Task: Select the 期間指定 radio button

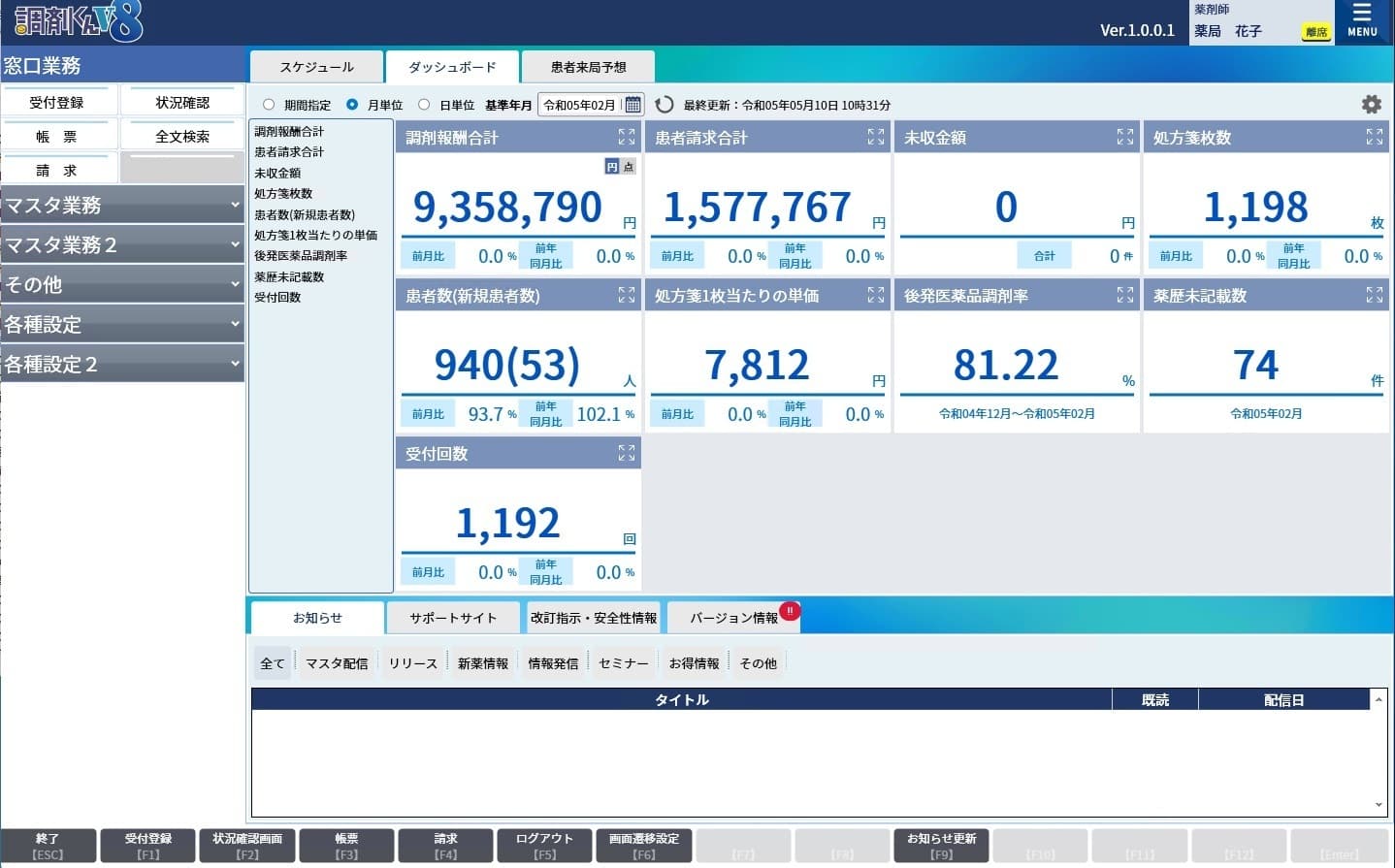Action: pos(269,105)
